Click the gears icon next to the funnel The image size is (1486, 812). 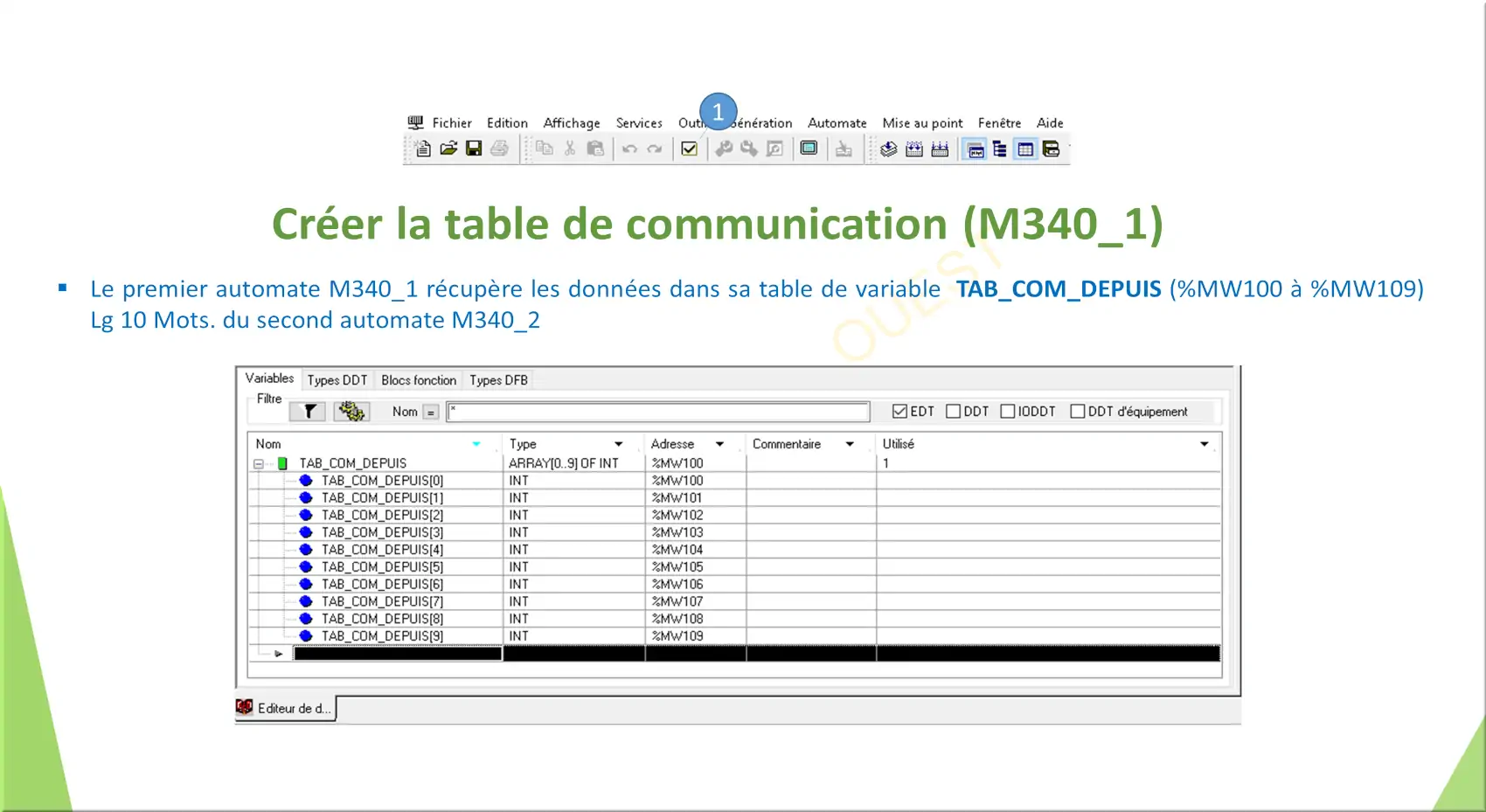pos(351,411)
